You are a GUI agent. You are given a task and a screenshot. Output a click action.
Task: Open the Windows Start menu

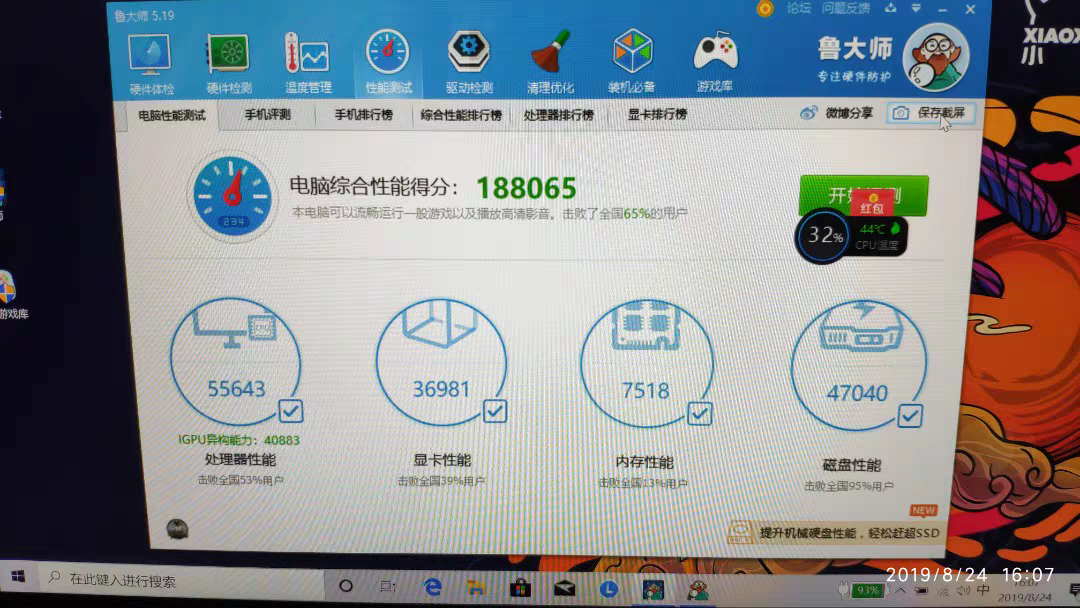(18, 577)
